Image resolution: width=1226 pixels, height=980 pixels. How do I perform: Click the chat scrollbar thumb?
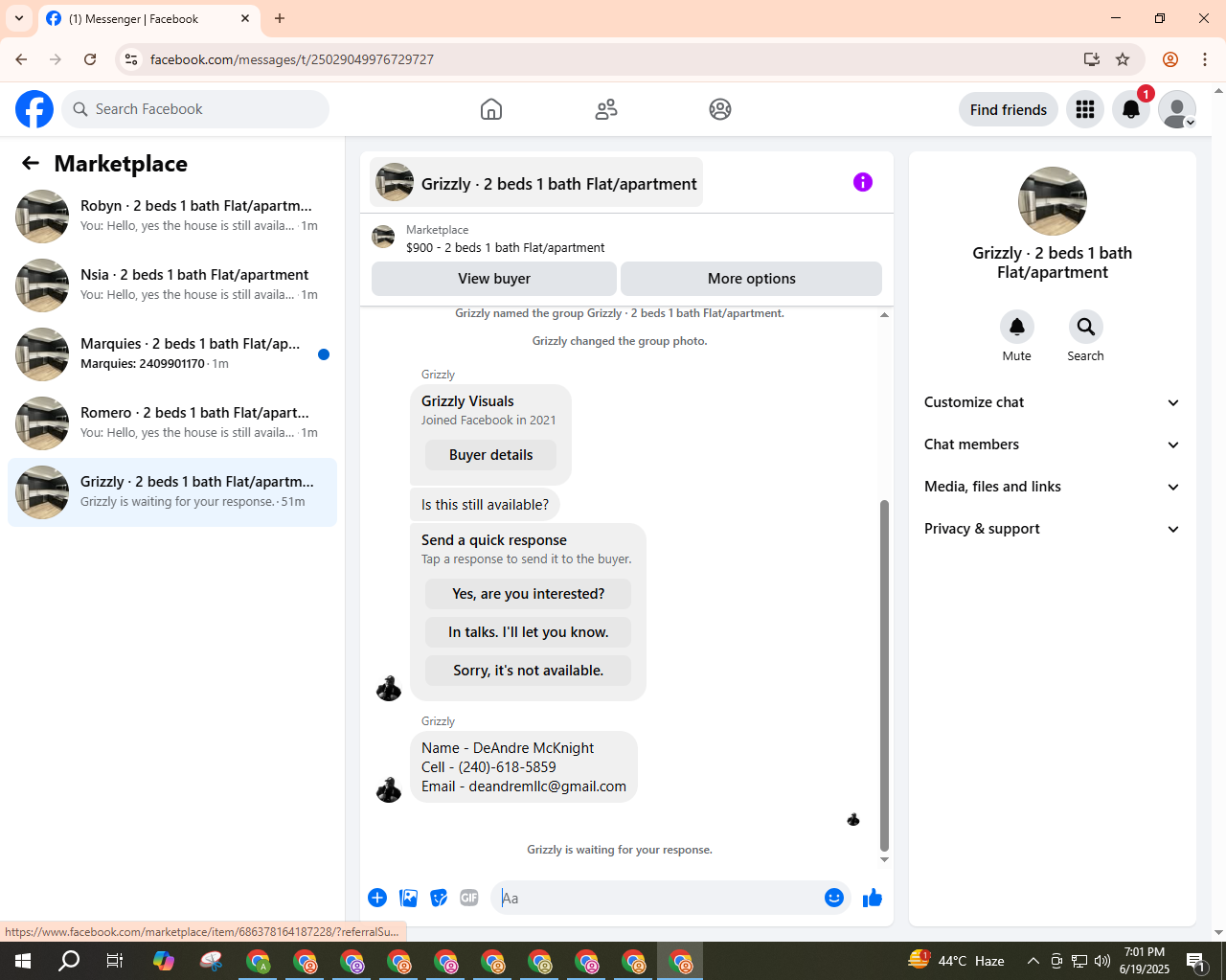click(884, 675)
